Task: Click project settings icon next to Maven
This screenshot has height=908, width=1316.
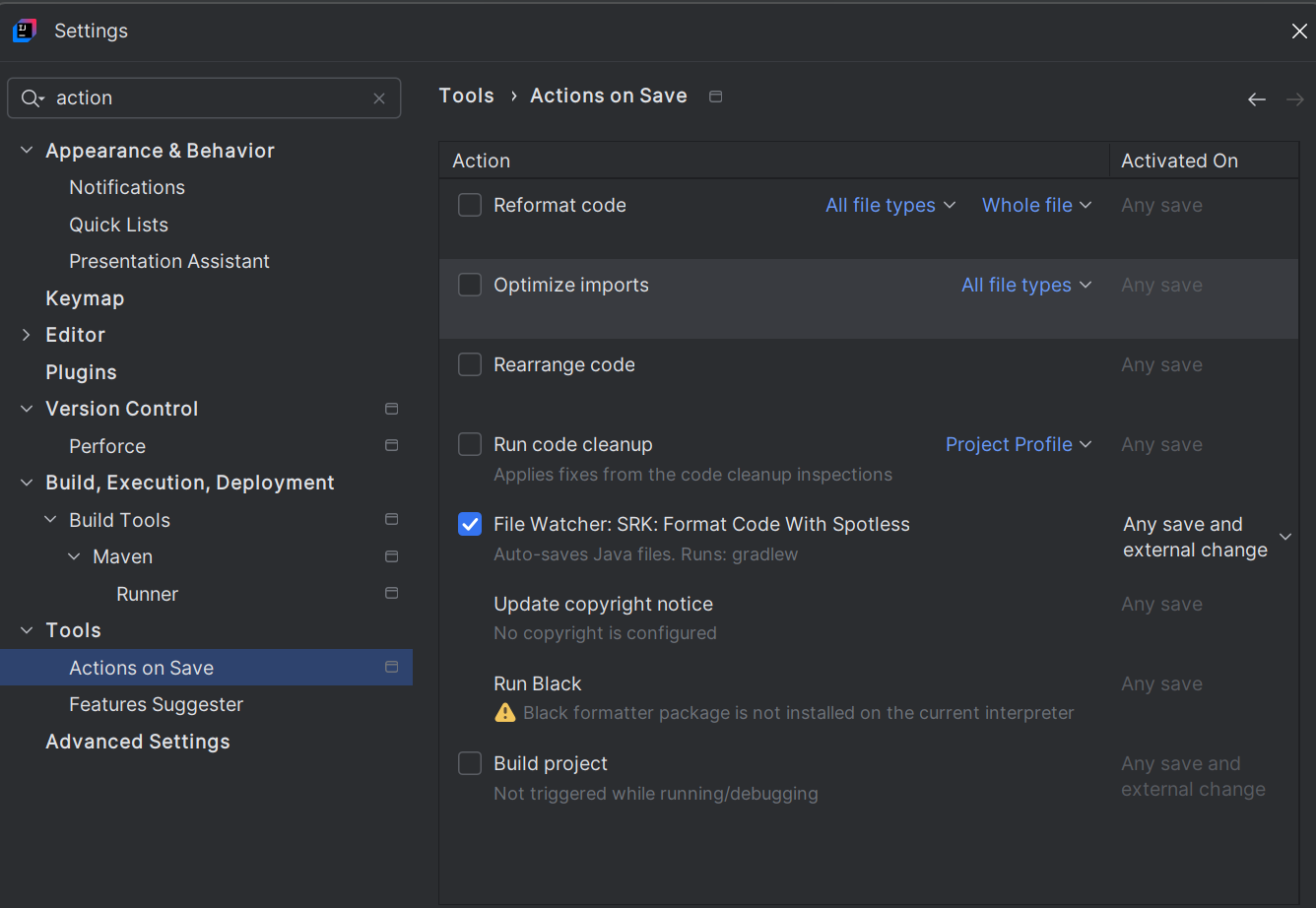Action: pyautogui.click(x=391, y=557)
